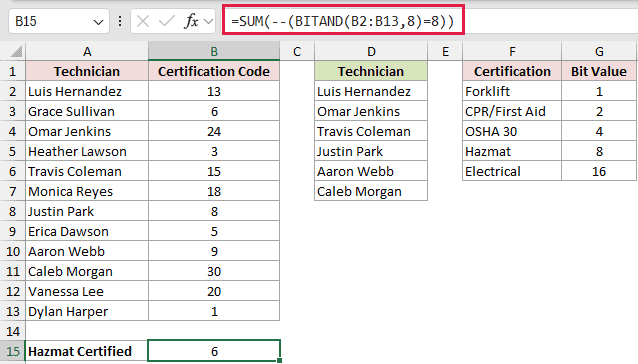Click the 'Electrical' certification cell
Screen dimensions: 638x364
pyautogui.click(x=512, y=171)
